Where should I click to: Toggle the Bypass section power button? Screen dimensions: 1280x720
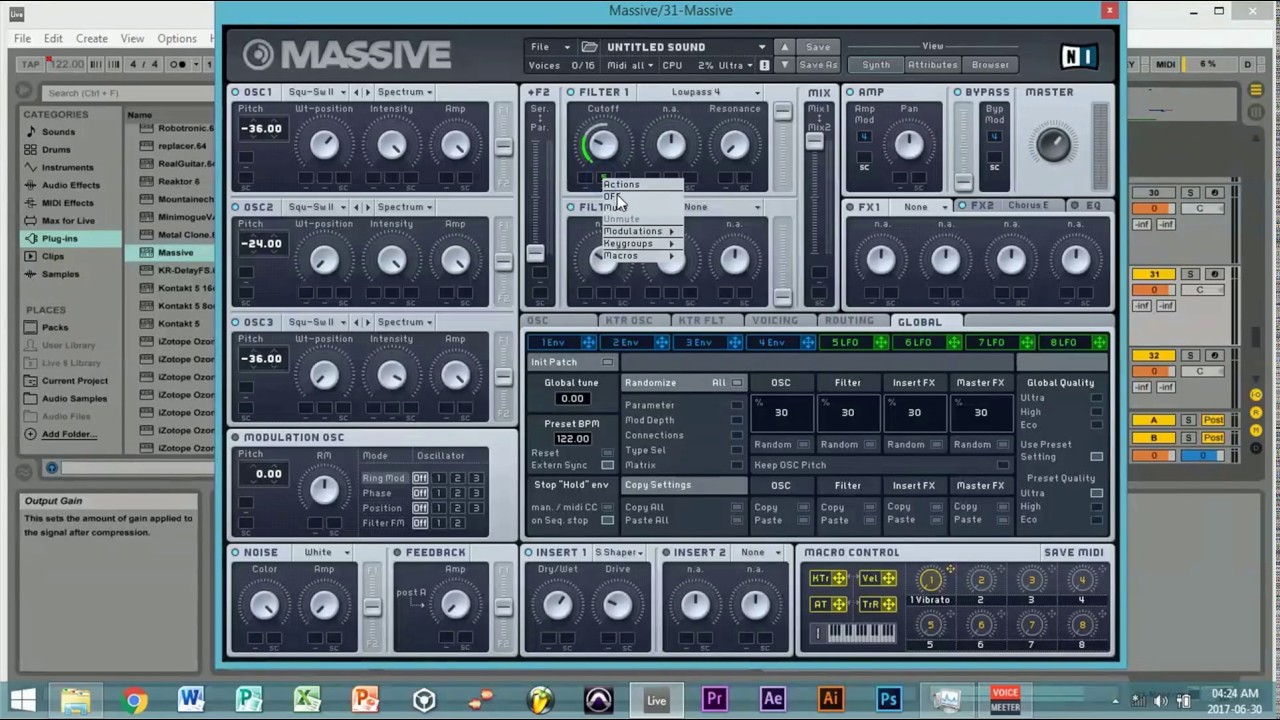tap(957, 92)
